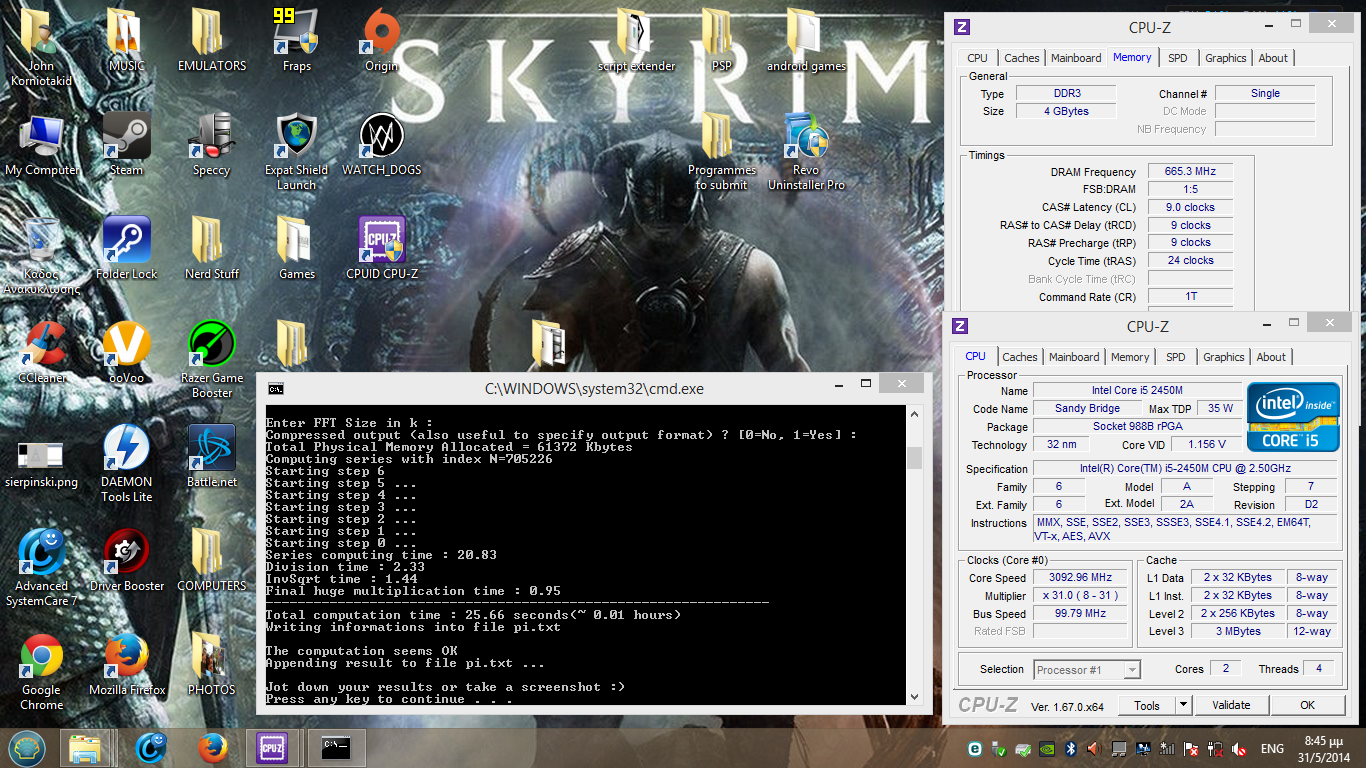The image size is (1366, 768).
Task: Switch to Caches tab in the upper CPU-Z window
Action: [1021, 58]
